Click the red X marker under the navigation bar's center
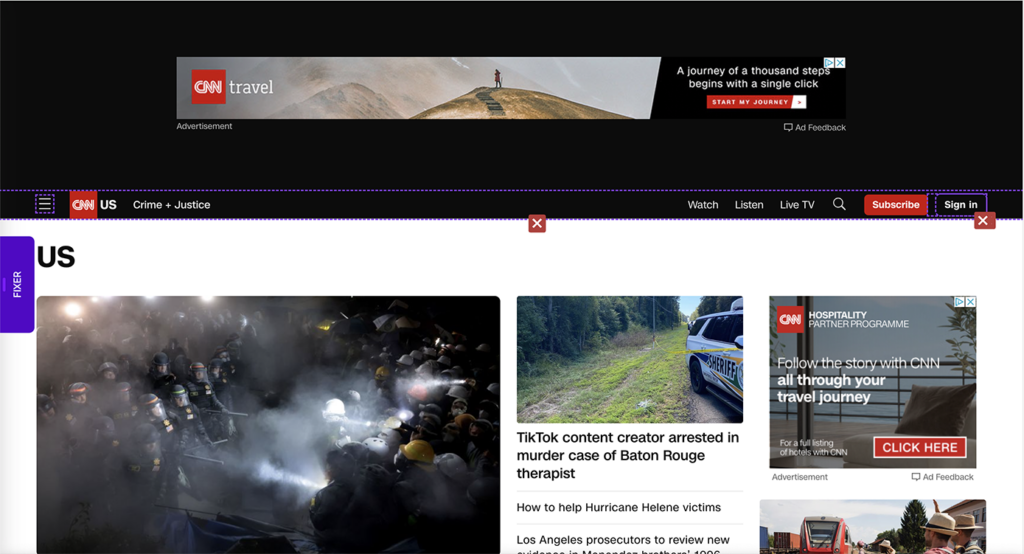Image resolution: width=1024 pixels, height=554 pixels. click(537, 223)
